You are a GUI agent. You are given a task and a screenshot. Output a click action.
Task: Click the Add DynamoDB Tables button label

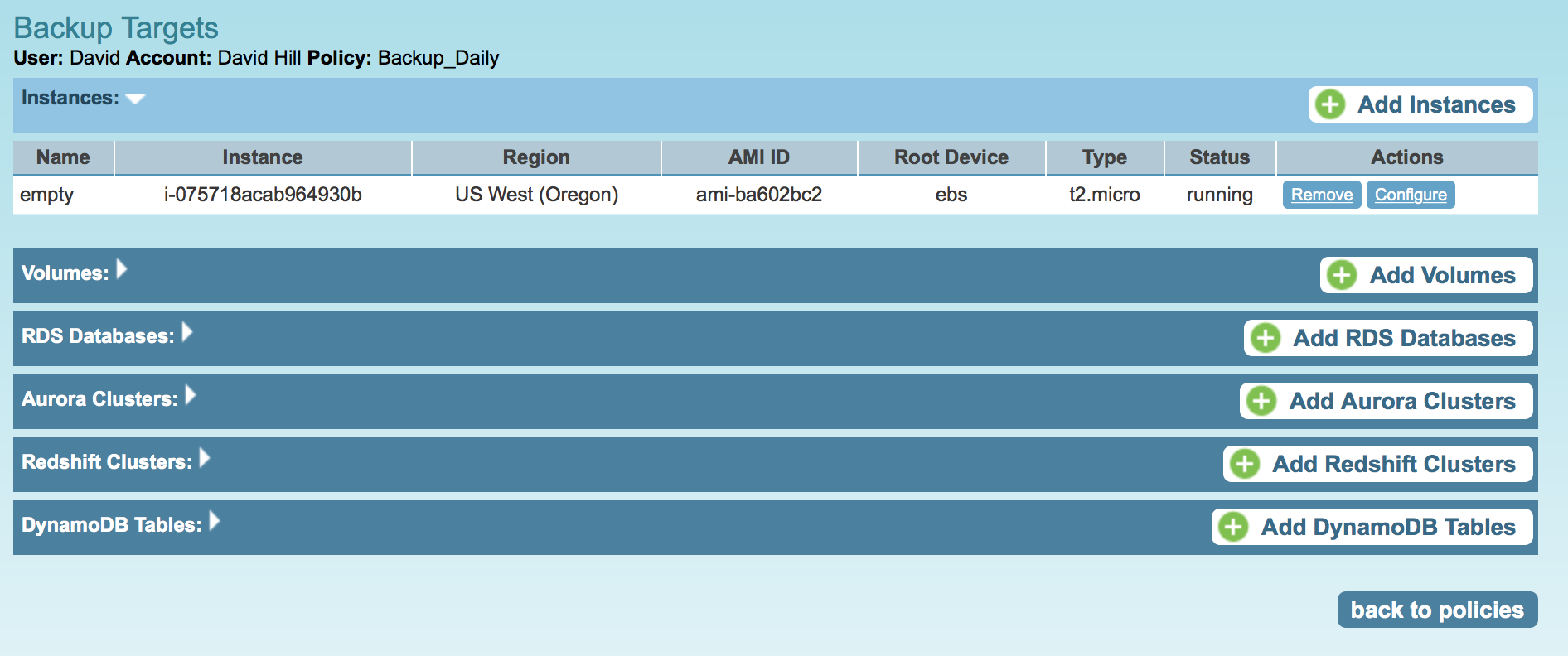(1388, 527)
